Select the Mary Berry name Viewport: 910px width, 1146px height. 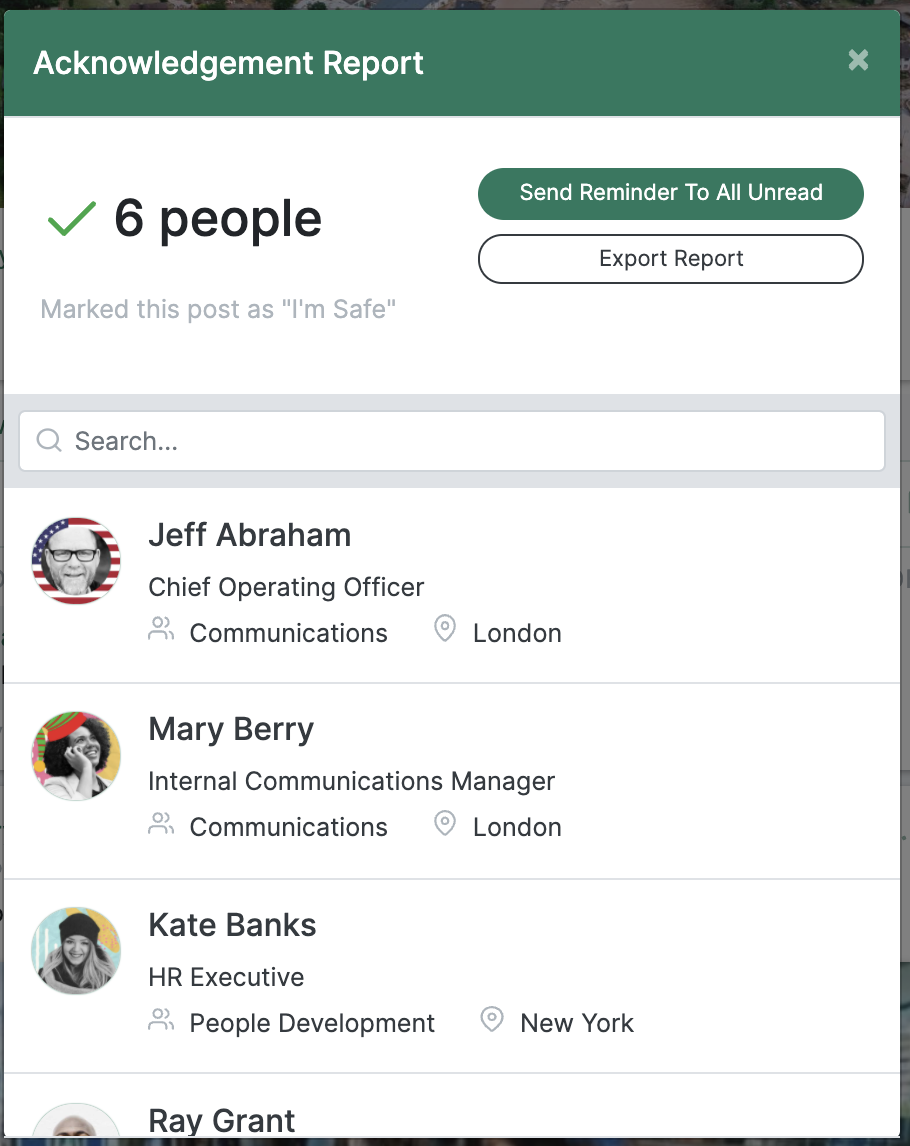pyautogui.click(x=231, y=729)
